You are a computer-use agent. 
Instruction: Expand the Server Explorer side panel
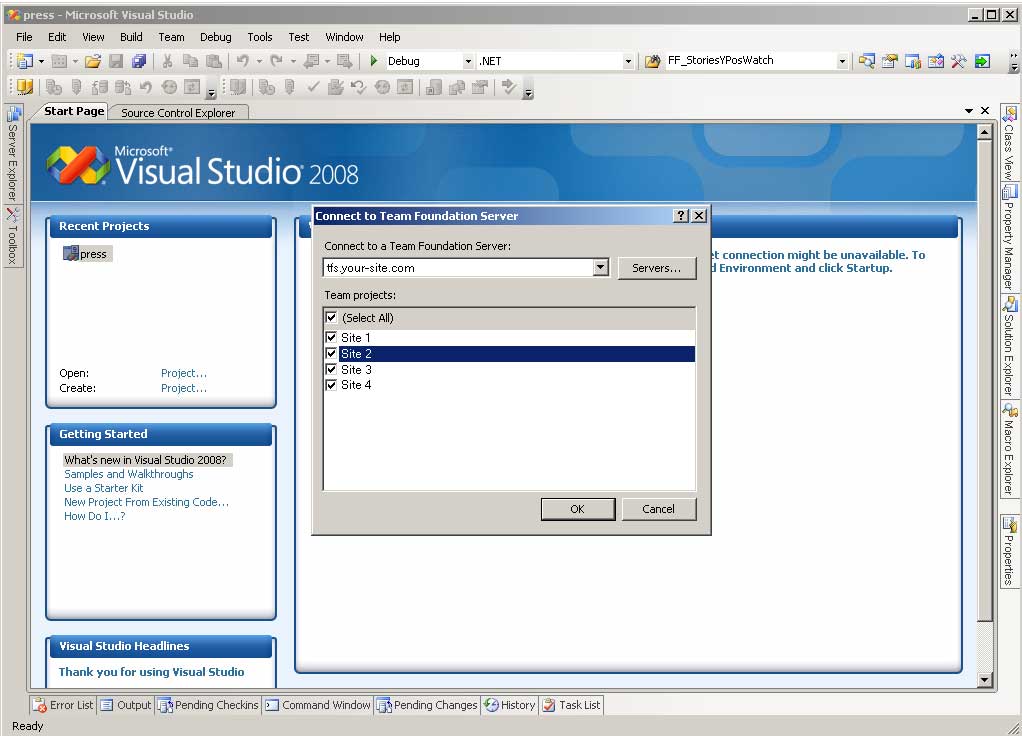click(x=12, y=154)
